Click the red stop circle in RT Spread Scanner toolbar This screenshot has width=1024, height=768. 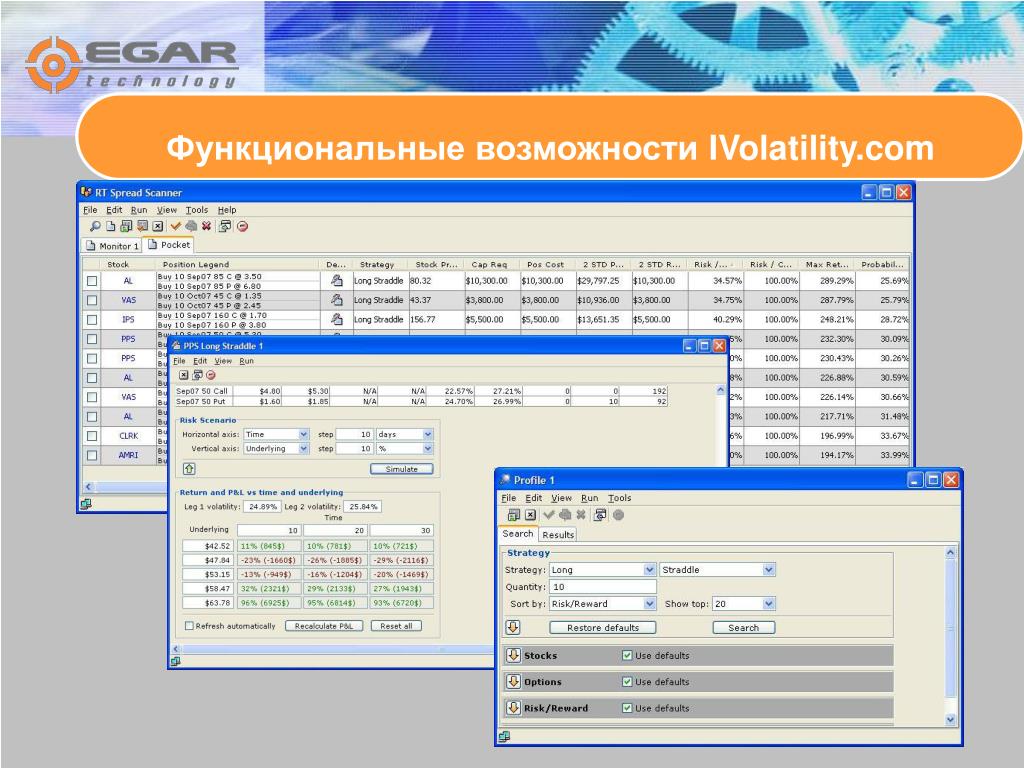point(242,227)
